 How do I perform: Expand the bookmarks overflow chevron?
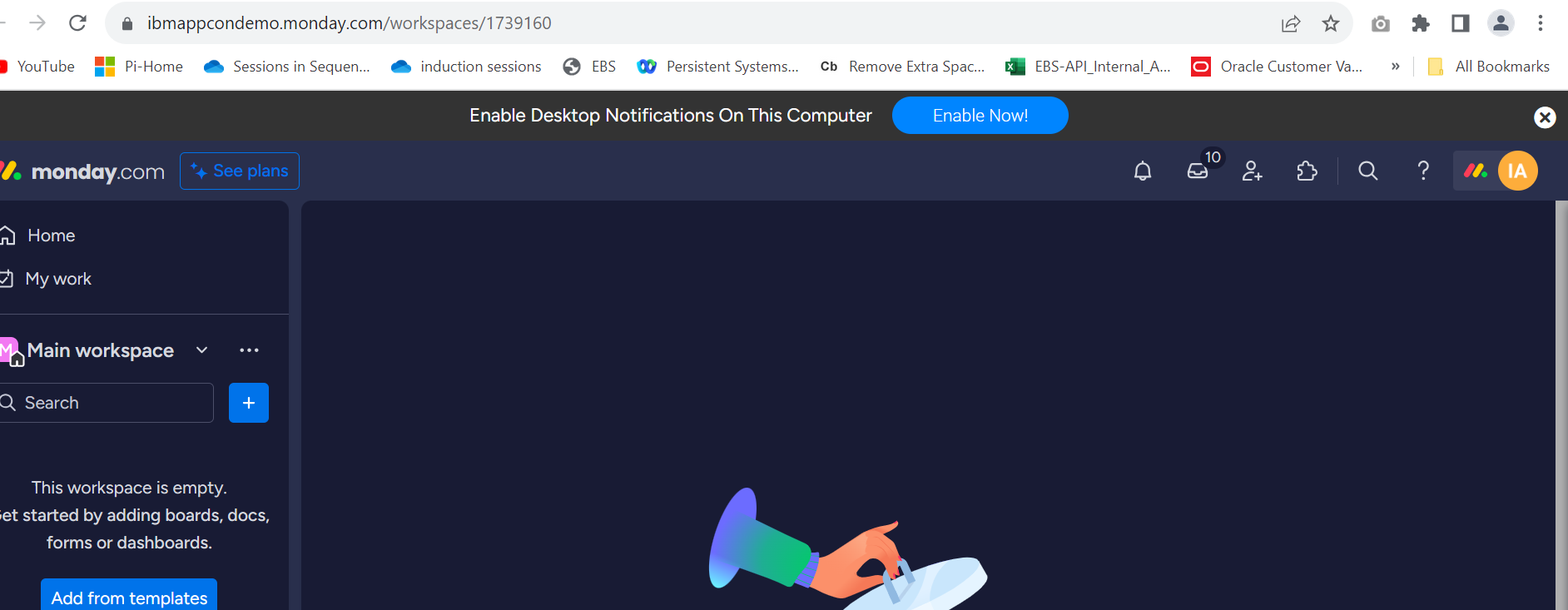[1396, 67]
